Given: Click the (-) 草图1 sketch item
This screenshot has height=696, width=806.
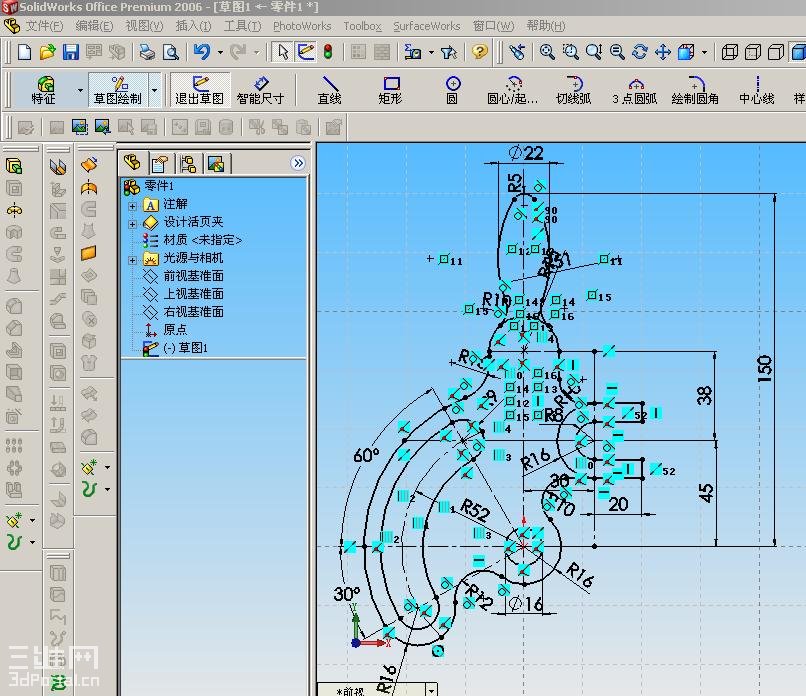Looking at the screenshot, I should (x=185, y=348).
